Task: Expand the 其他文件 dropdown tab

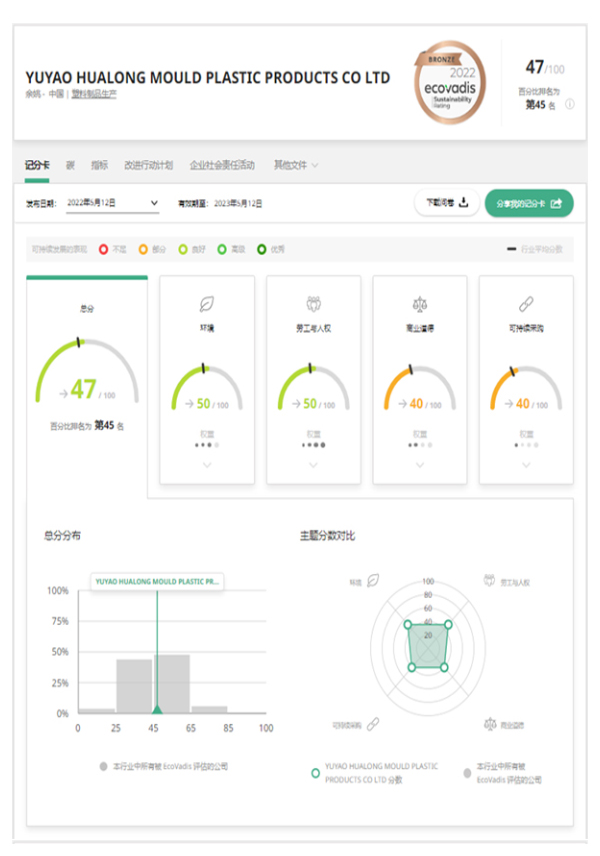Action: 296,165
